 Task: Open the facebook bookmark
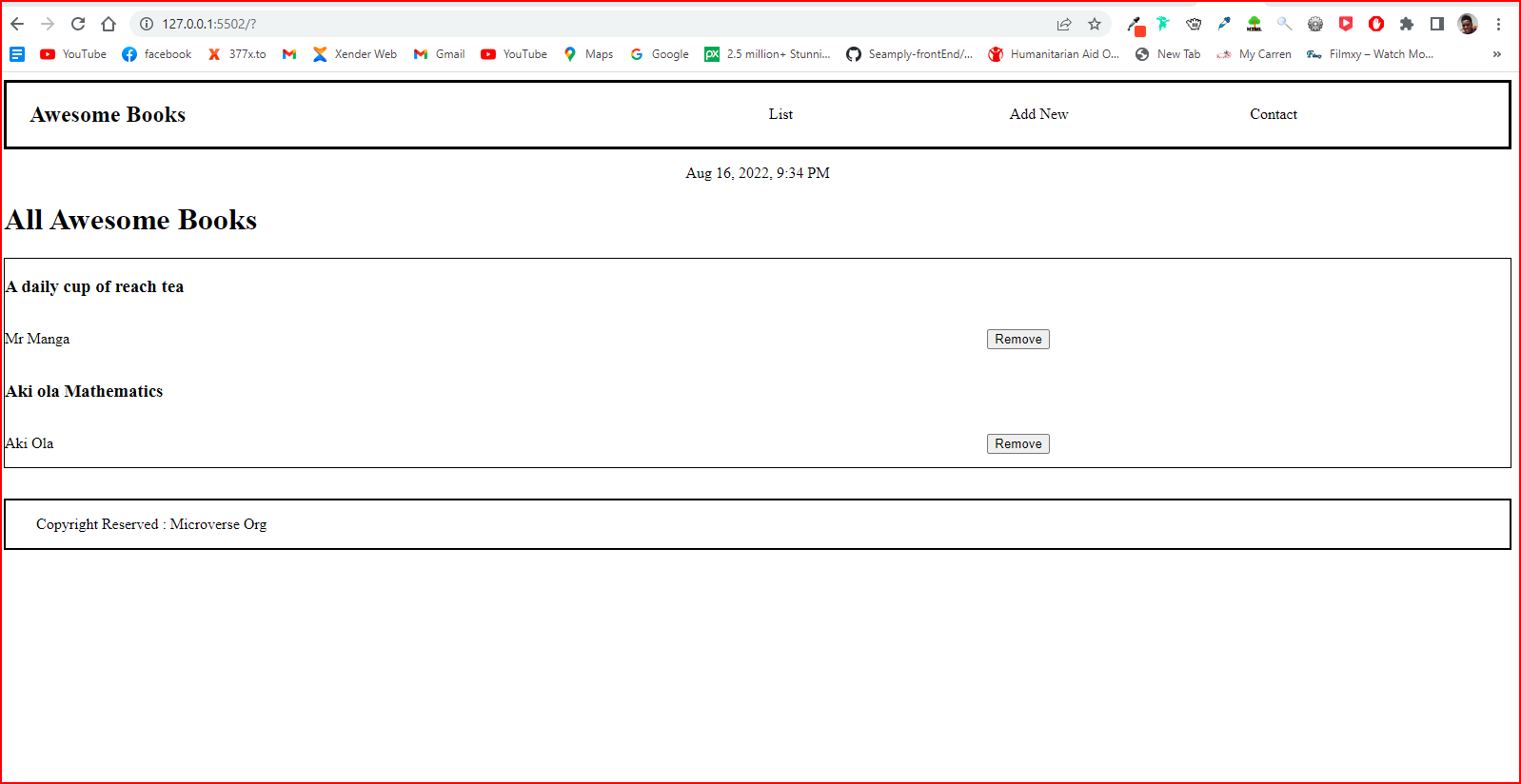tap(157, 54)
